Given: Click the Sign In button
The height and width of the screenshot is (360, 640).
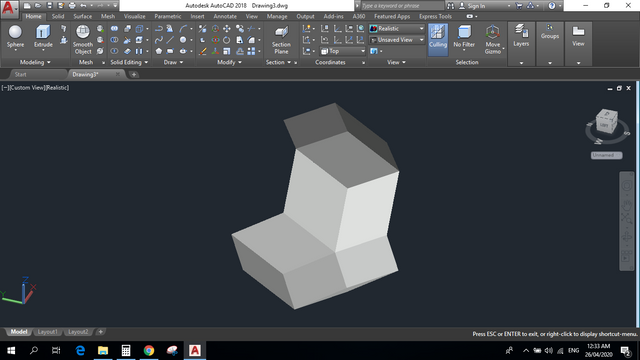Looking at the screenshot, I should pos(472,6).
